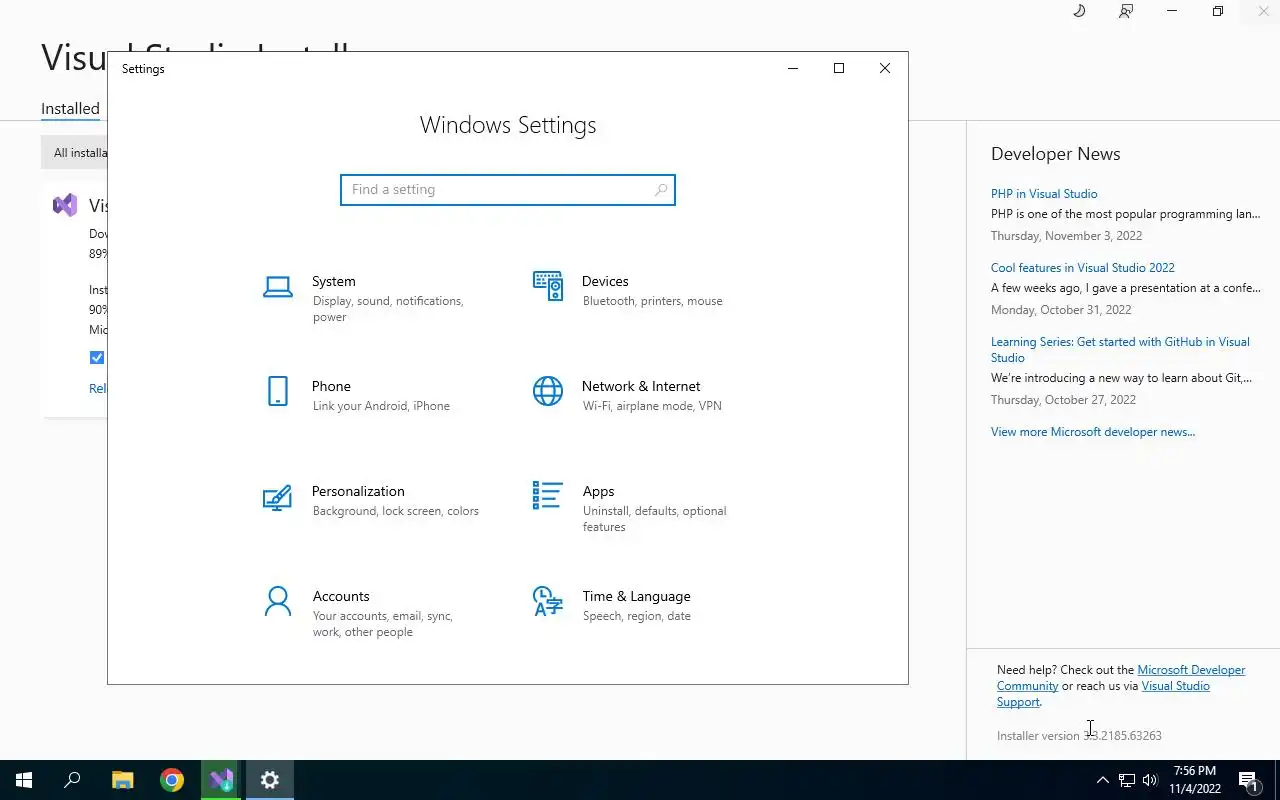This screenshot has height=800, width=1280.
Task: Open the Phone settings icon
Action: tap(277, 391)
